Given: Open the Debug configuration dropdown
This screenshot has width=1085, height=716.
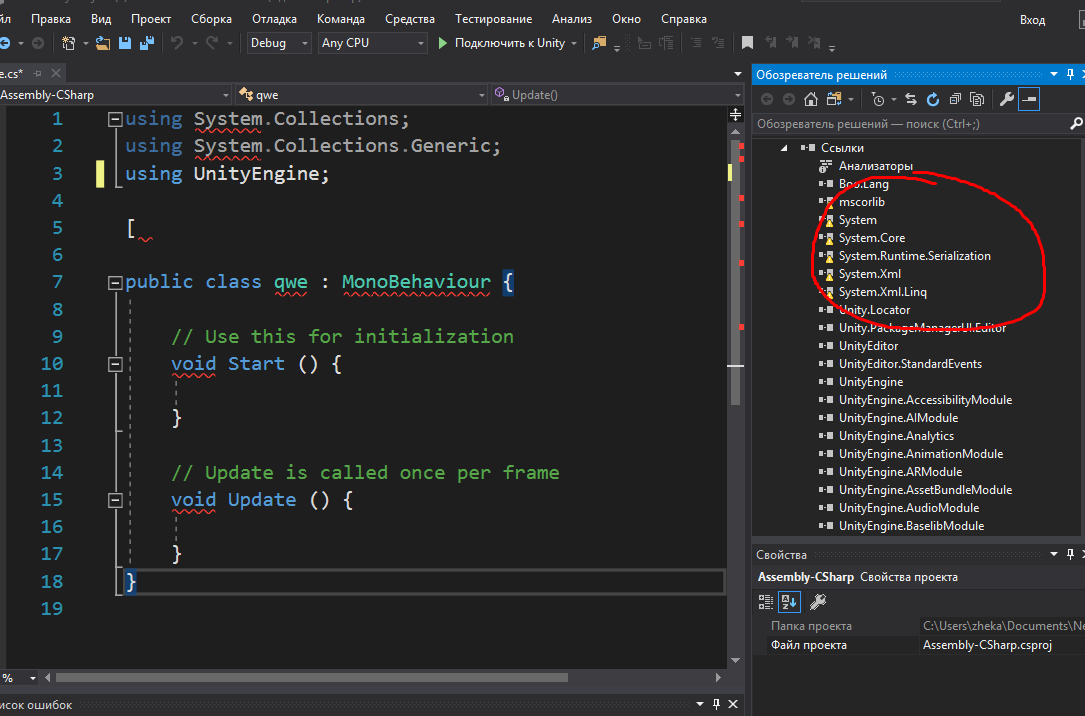Looking at the screenshot, I should tap(280, 43).
